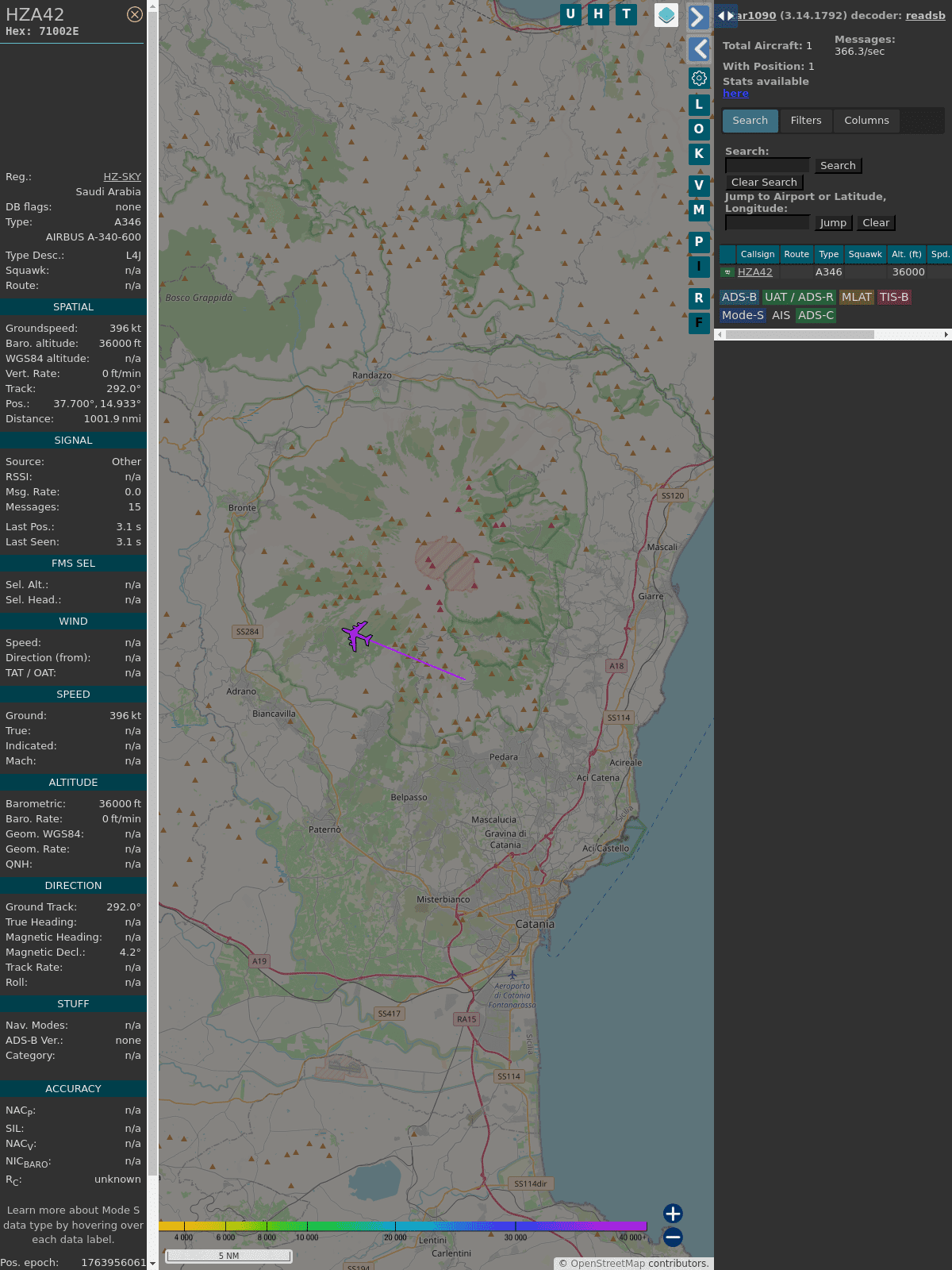Close the HZA42 aircraft info panel

click(x=135, y=14)
